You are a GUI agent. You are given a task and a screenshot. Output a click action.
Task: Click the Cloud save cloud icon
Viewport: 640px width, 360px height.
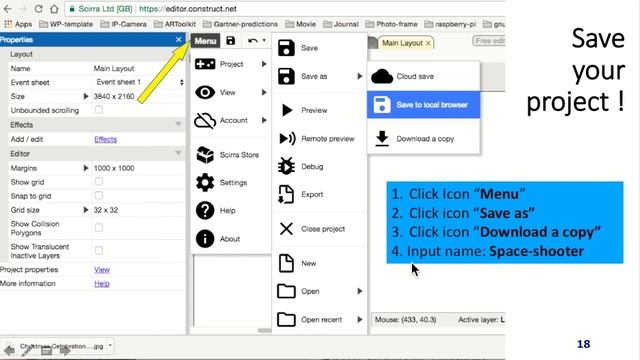[382, 76]
